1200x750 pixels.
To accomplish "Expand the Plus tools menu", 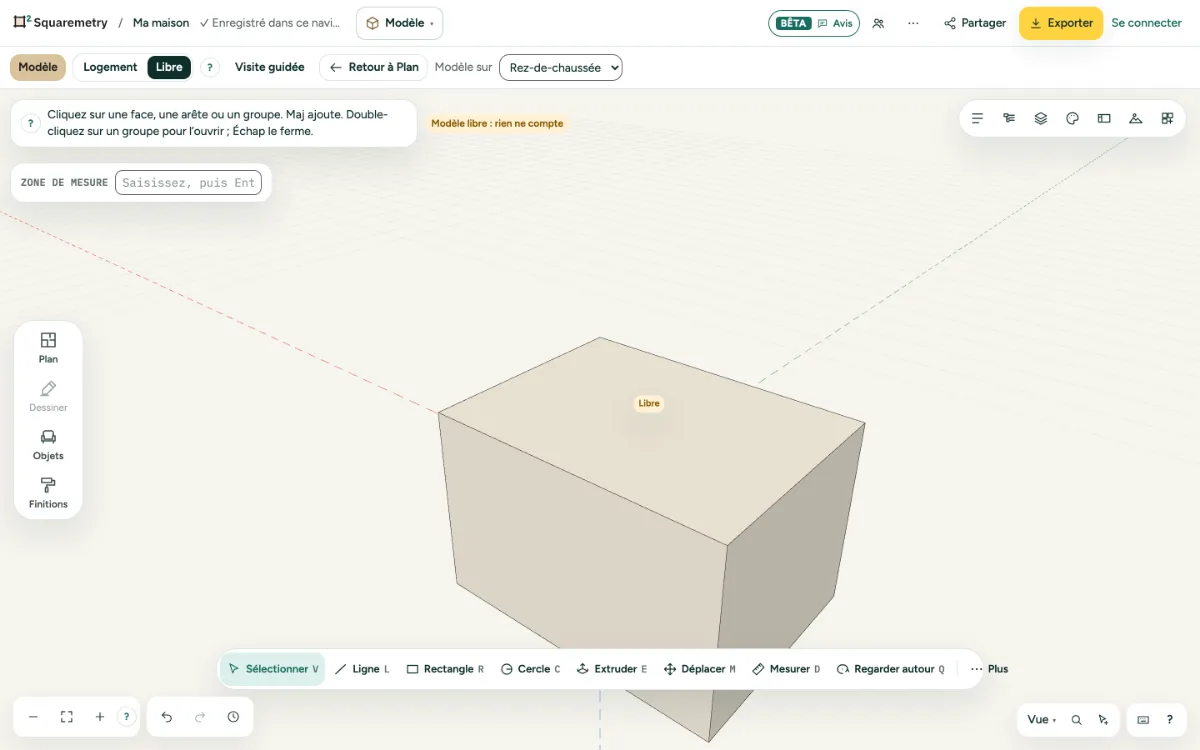I will coord(989,669).
